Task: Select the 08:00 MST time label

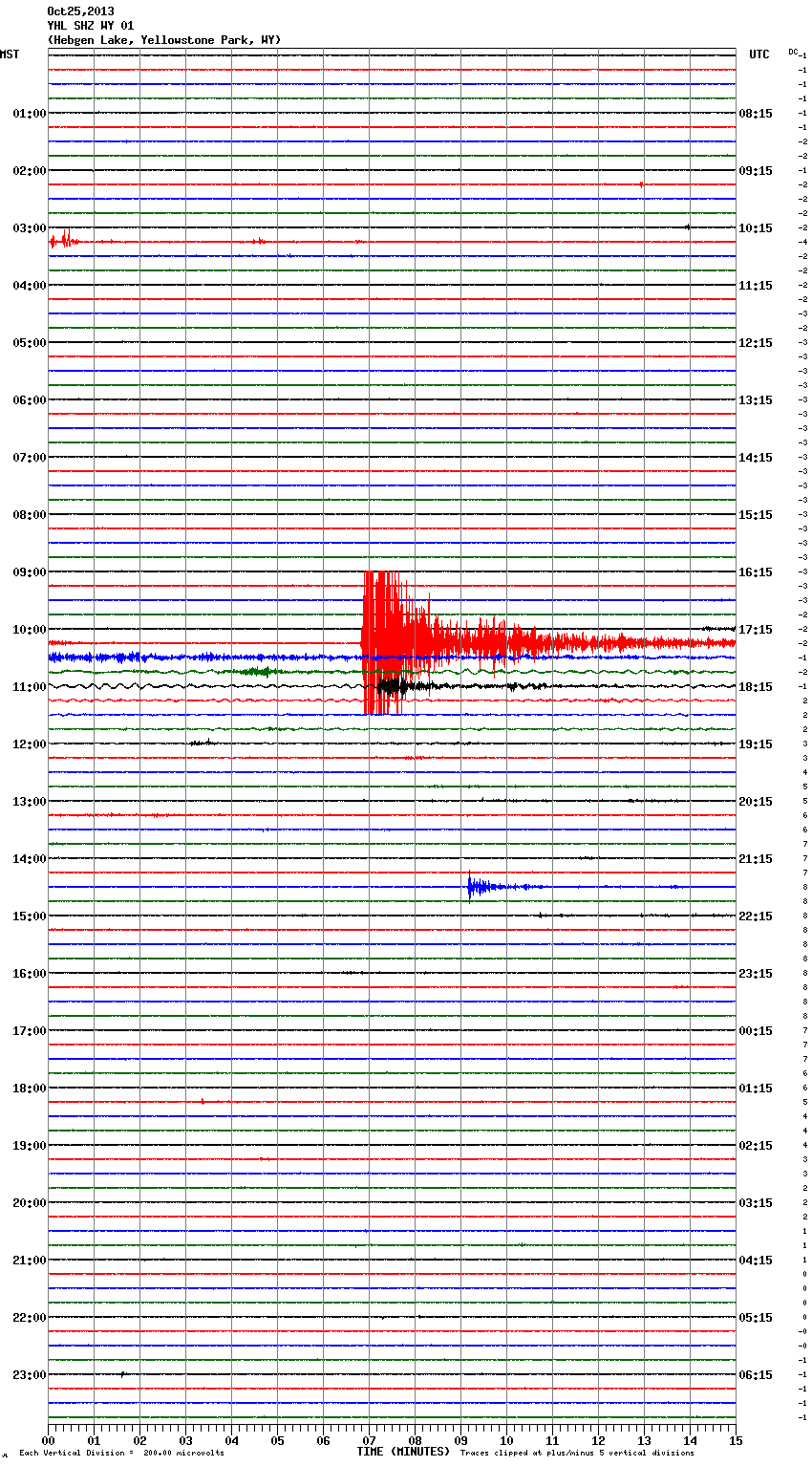Action: [x=29, y=515]
